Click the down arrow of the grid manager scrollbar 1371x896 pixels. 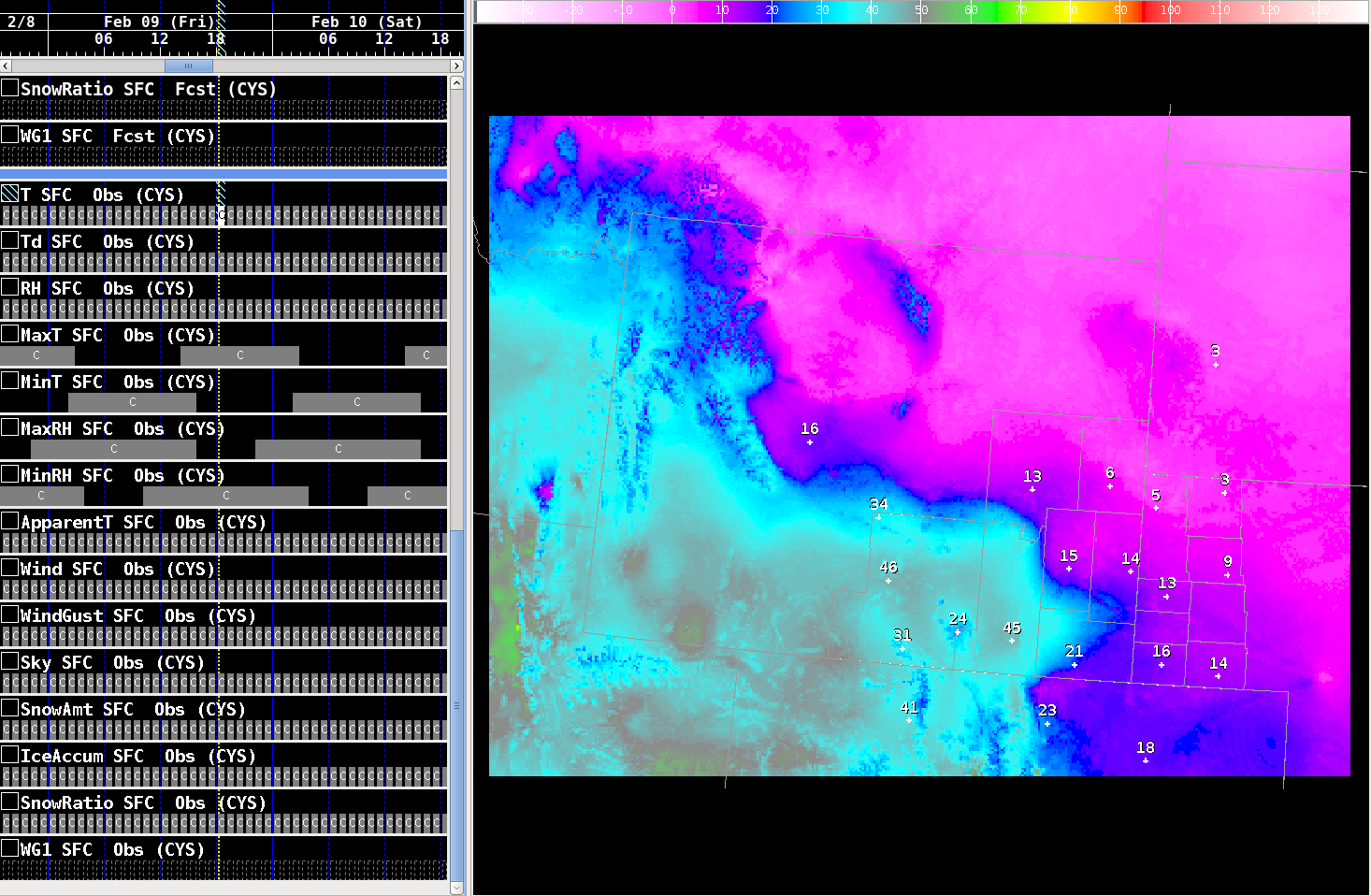click(456, 888)
